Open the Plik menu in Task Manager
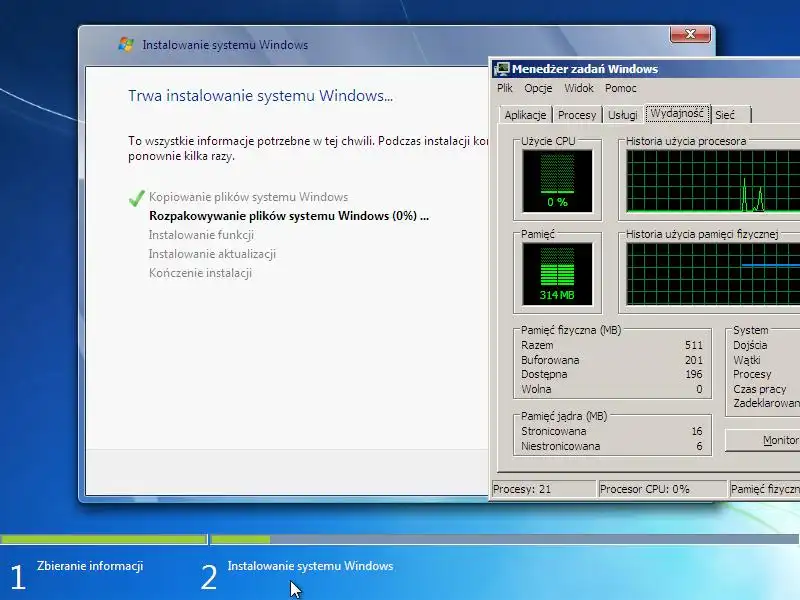 tap(505, 88)
